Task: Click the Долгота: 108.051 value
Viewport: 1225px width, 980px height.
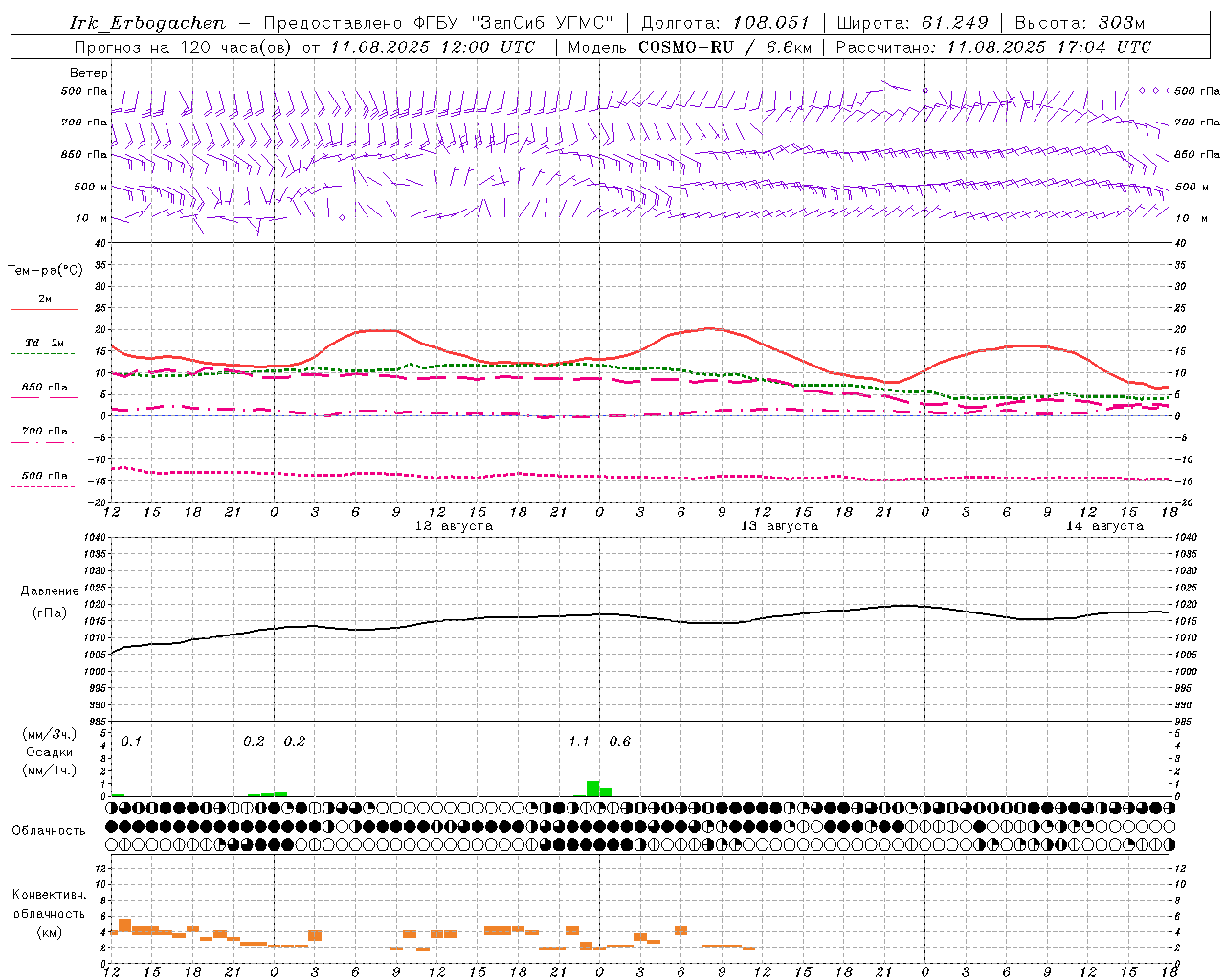Action: 725,23
